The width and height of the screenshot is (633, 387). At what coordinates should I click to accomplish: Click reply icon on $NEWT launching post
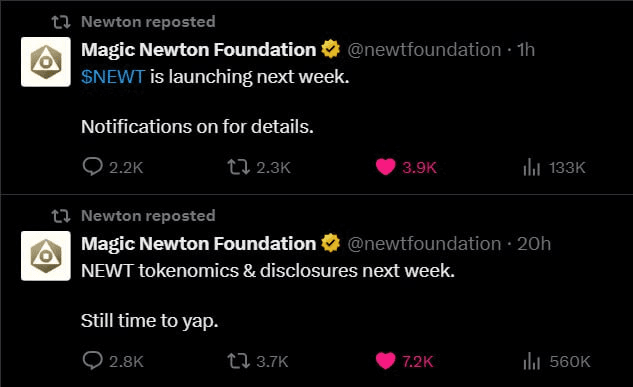pyautogui.click(x=92, y=167)
